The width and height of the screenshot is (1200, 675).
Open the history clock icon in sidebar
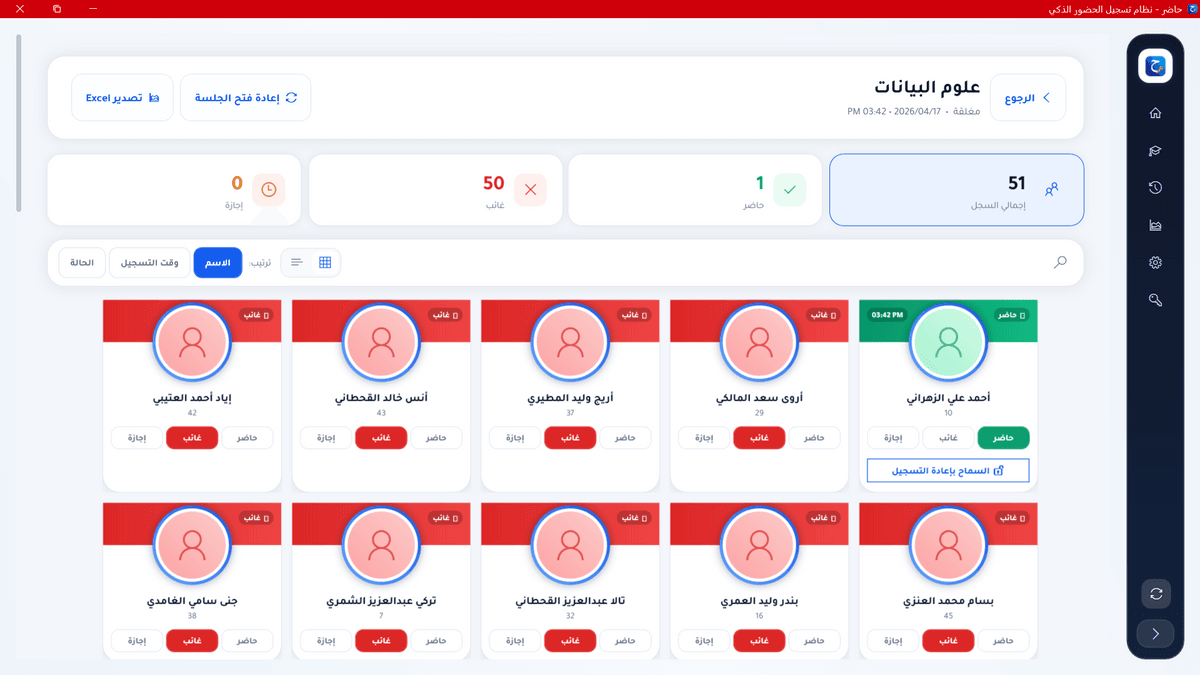point(1155,188)
